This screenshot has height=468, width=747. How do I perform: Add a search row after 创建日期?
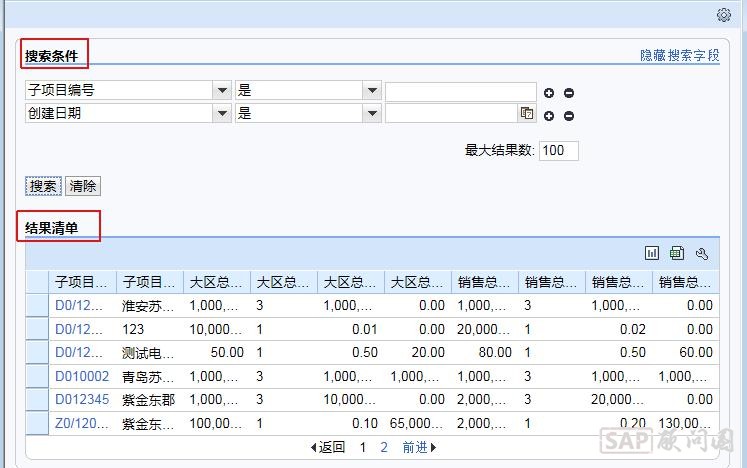pyautogui.click(x=549, y=115)
